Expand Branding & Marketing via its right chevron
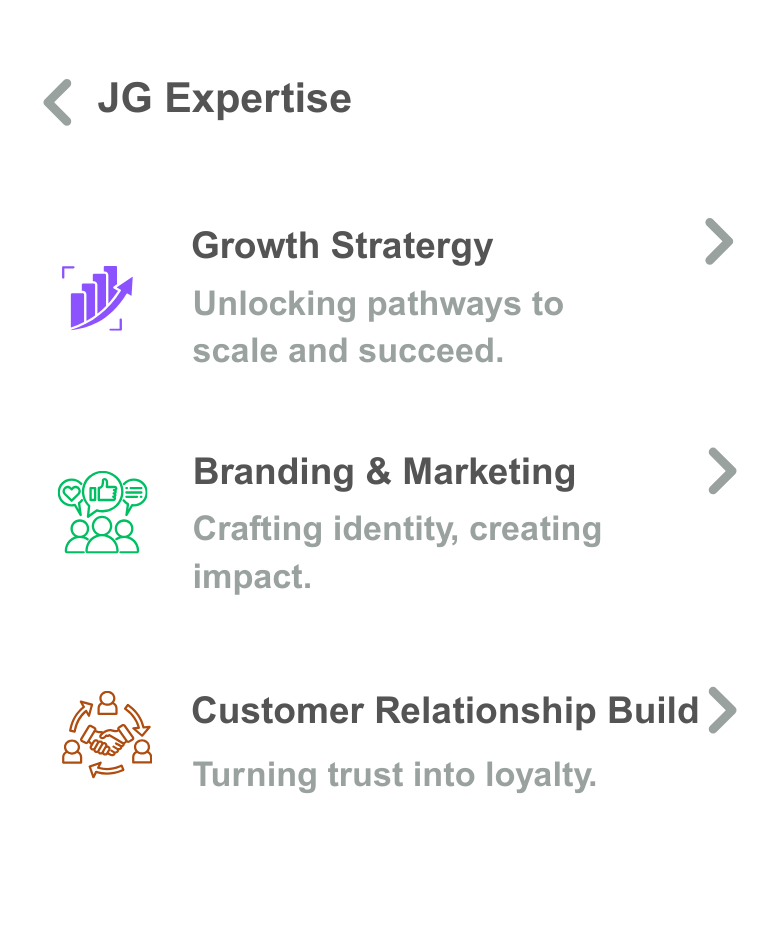The width and height of the screenshot is (780, 930). pyautogui.click(x=721, y=471)
